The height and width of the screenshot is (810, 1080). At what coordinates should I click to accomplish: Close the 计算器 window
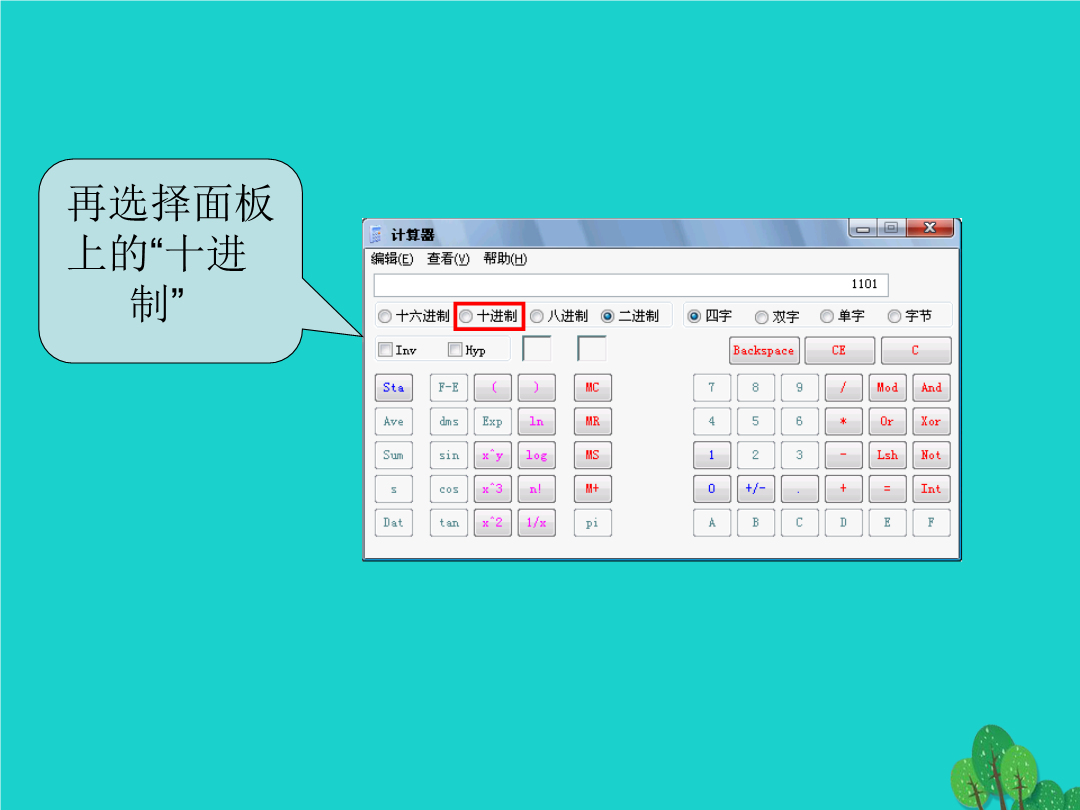click(x=930, y=227)
